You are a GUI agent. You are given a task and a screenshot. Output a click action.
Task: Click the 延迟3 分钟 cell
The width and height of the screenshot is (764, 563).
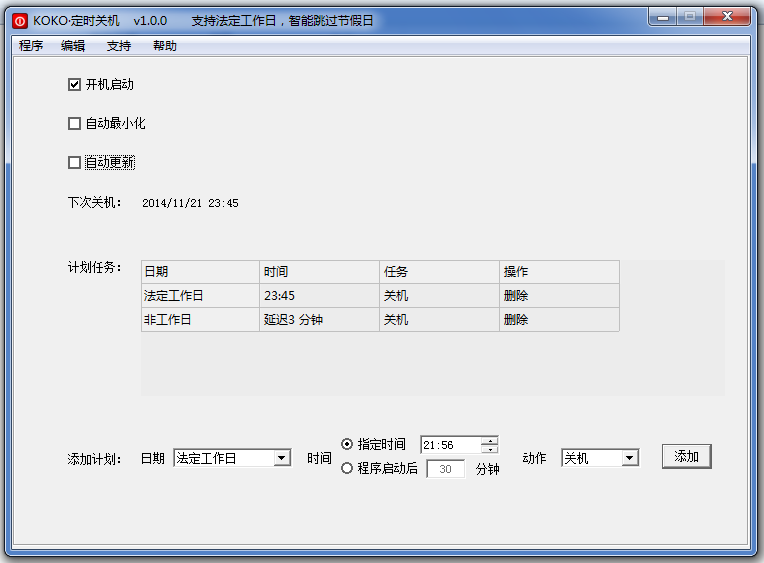click(320, 320)
